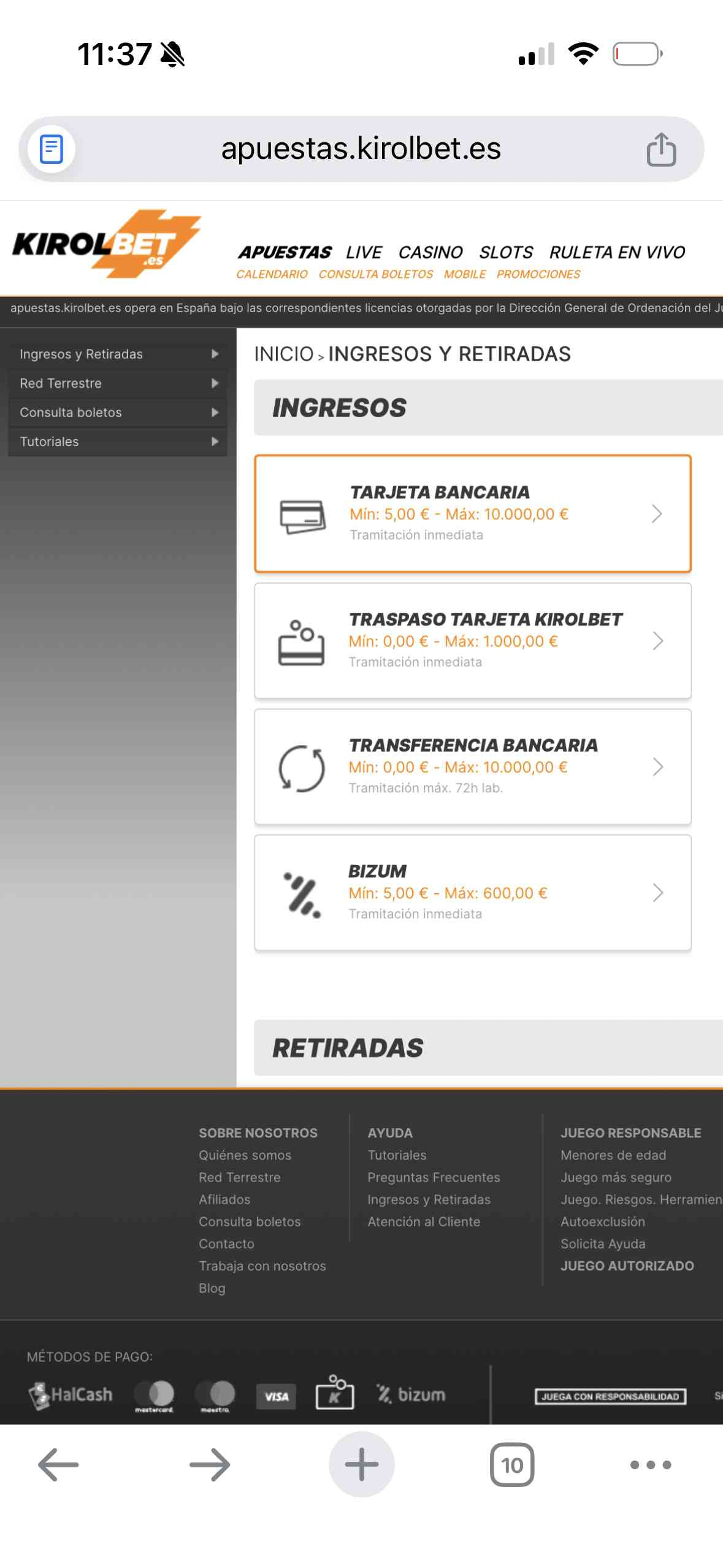This screenshot has height=1568, width=723.
Task: Click the Transferencia Bancaria arrows icon
Action: click(302, 769)
